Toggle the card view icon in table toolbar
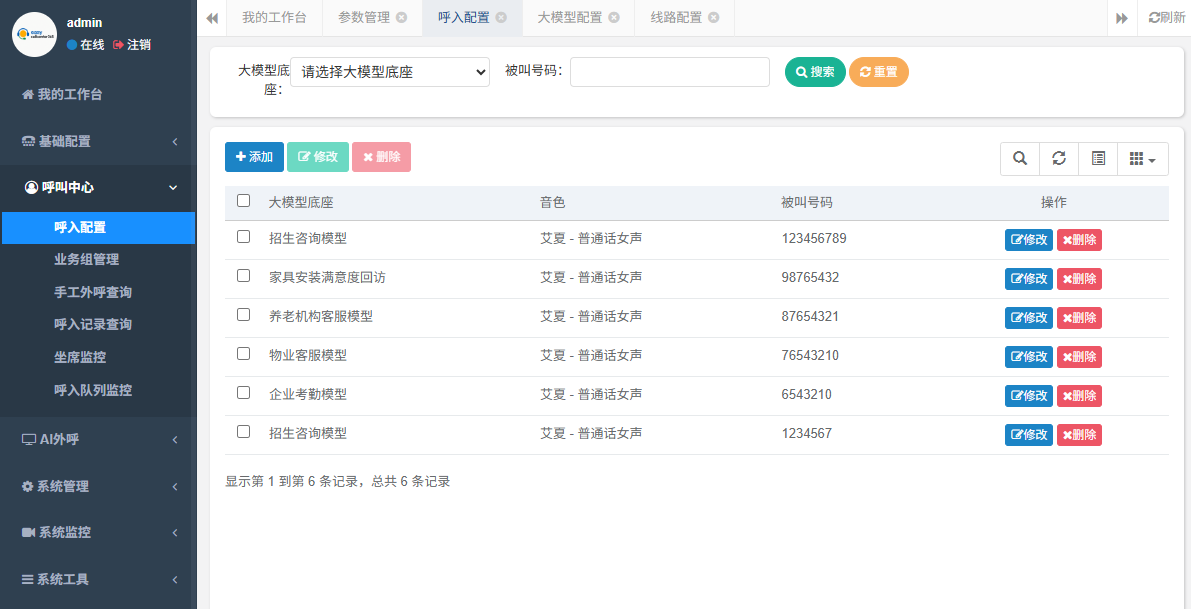The width and height of the screenshot is (1191, 609). [x=1098, y=158]
